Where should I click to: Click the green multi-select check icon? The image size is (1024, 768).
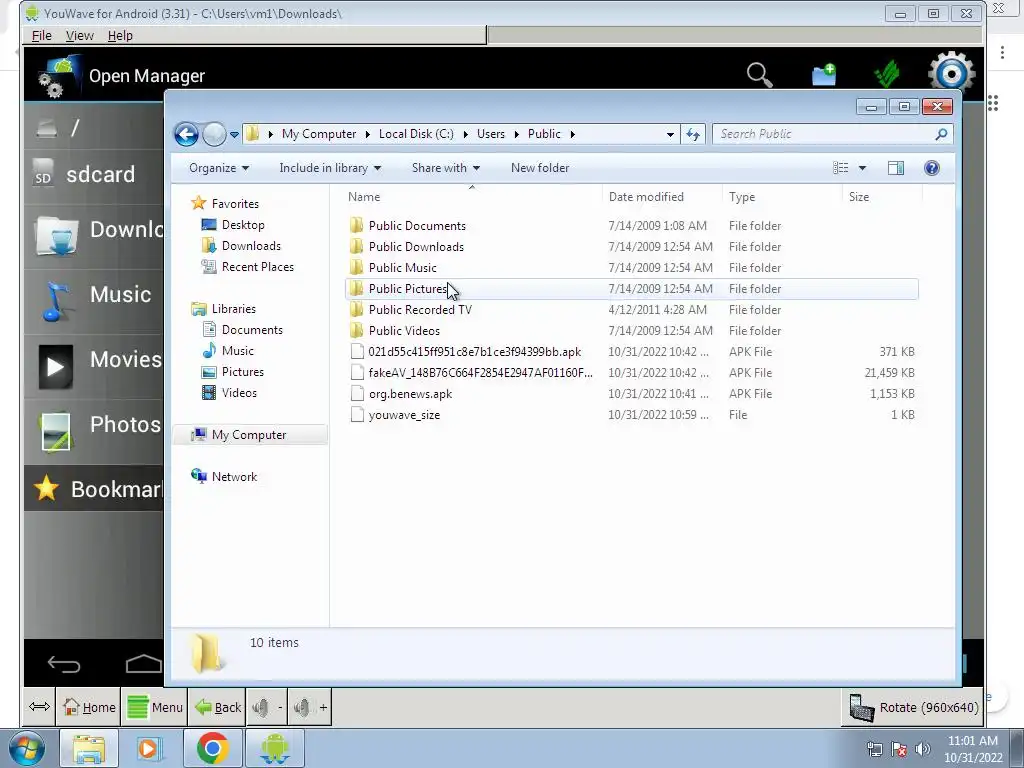(x=886, y=74)
